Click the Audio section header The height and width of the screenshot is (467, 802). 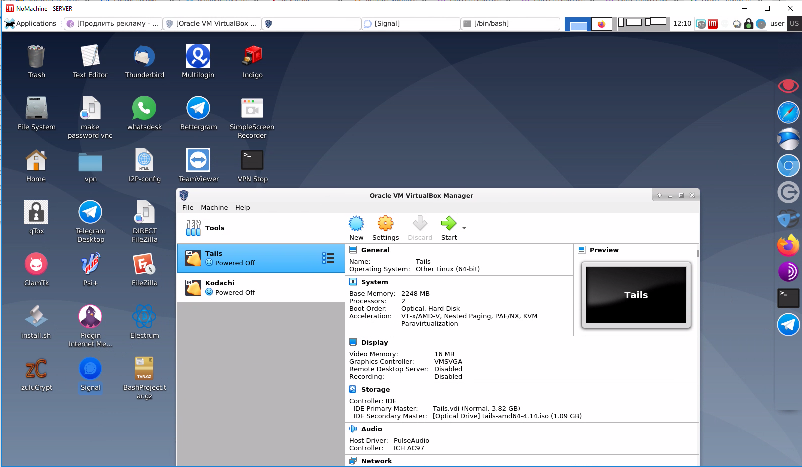pyautogui.click(x=371, y=429)
